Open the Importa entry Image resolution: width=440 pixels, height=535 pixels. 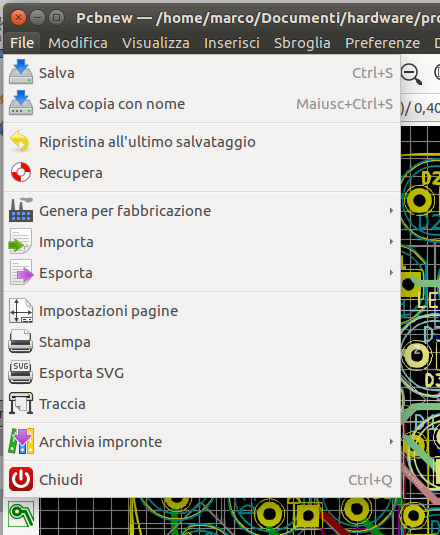click(202, 242)
